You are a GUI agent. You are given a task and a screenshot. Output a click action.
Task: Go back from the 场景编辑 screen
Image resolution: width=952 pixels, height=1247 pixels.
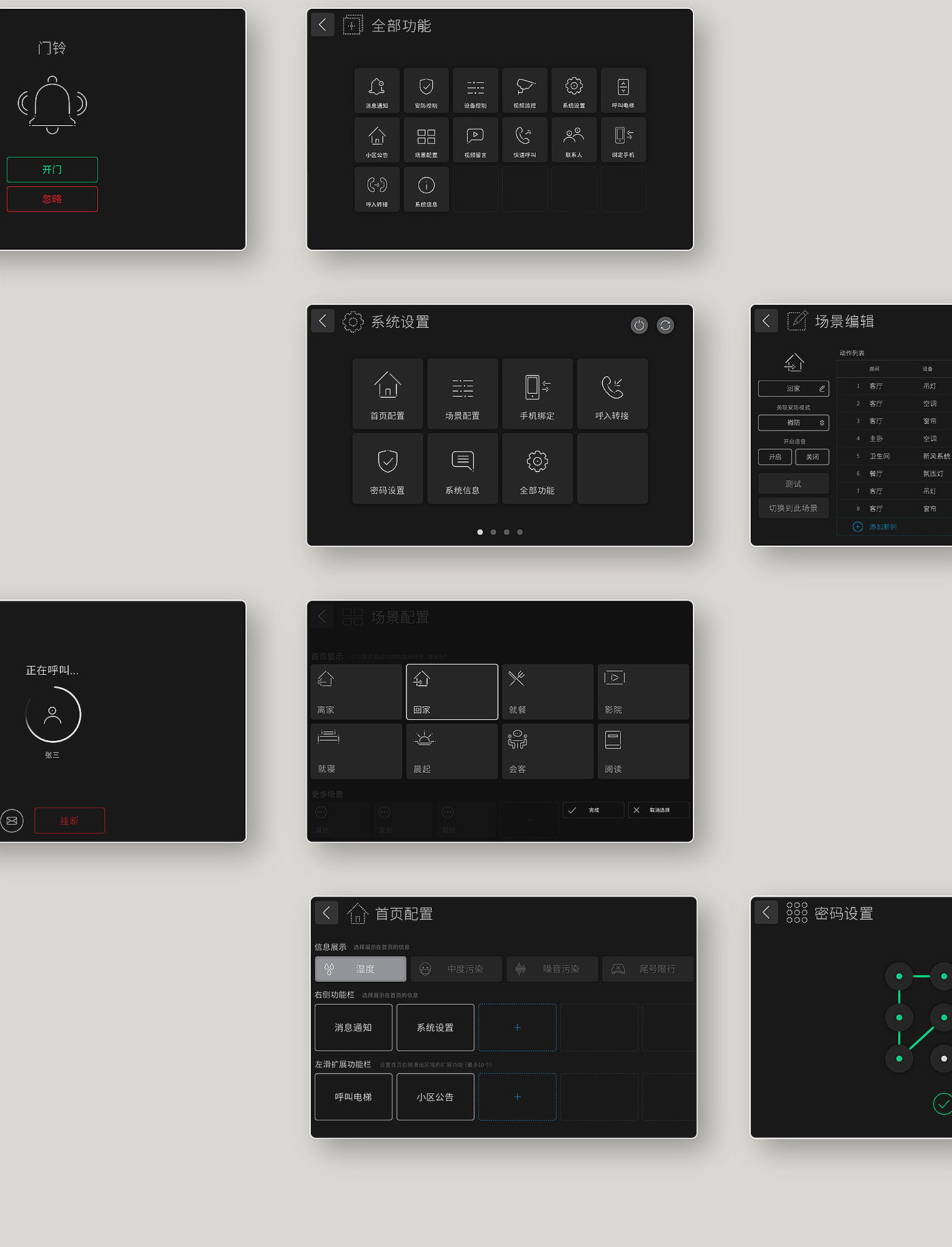pos(766,321)
